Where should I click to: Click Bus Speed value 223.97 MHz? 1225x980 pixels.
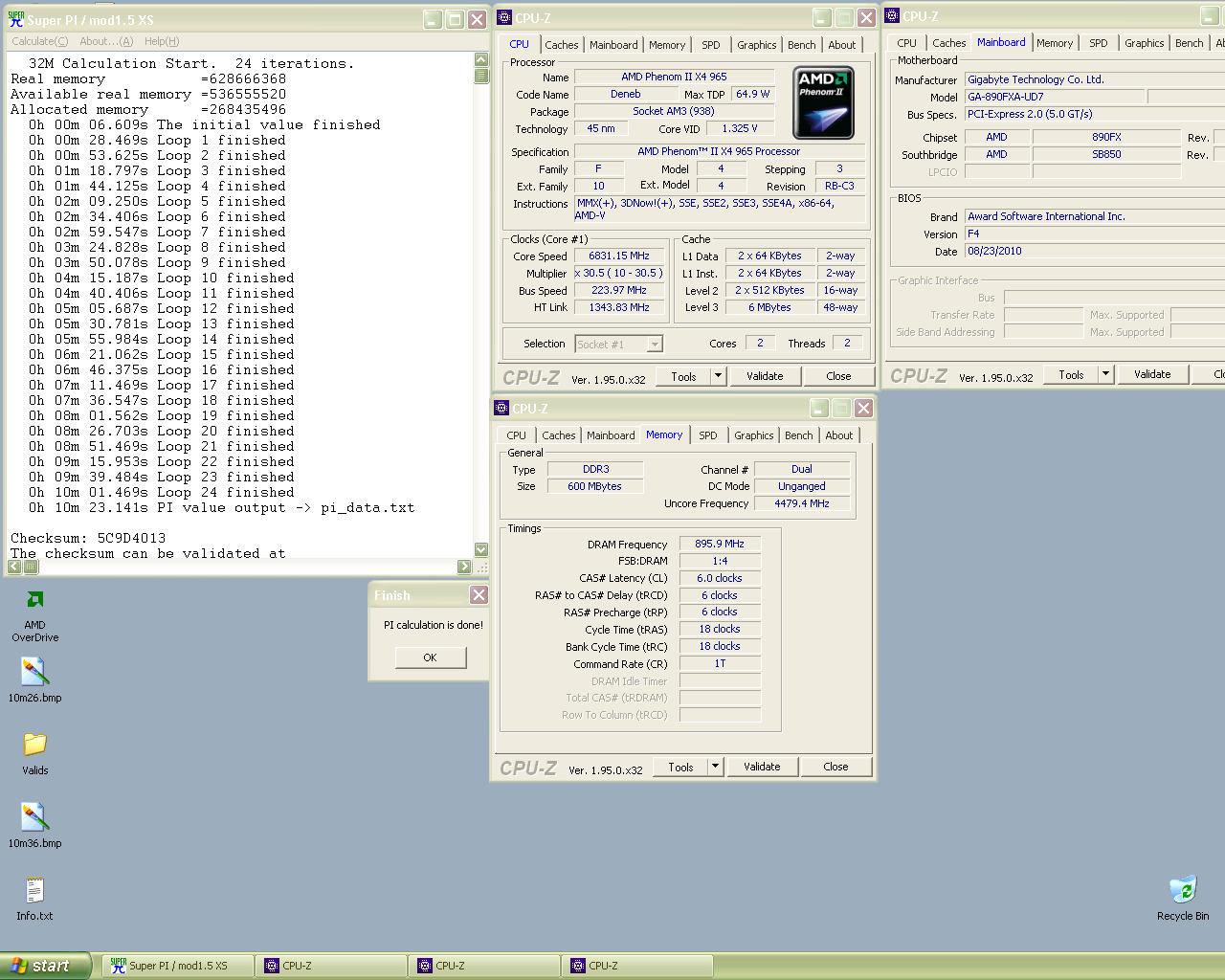click(x=619, y=290)
